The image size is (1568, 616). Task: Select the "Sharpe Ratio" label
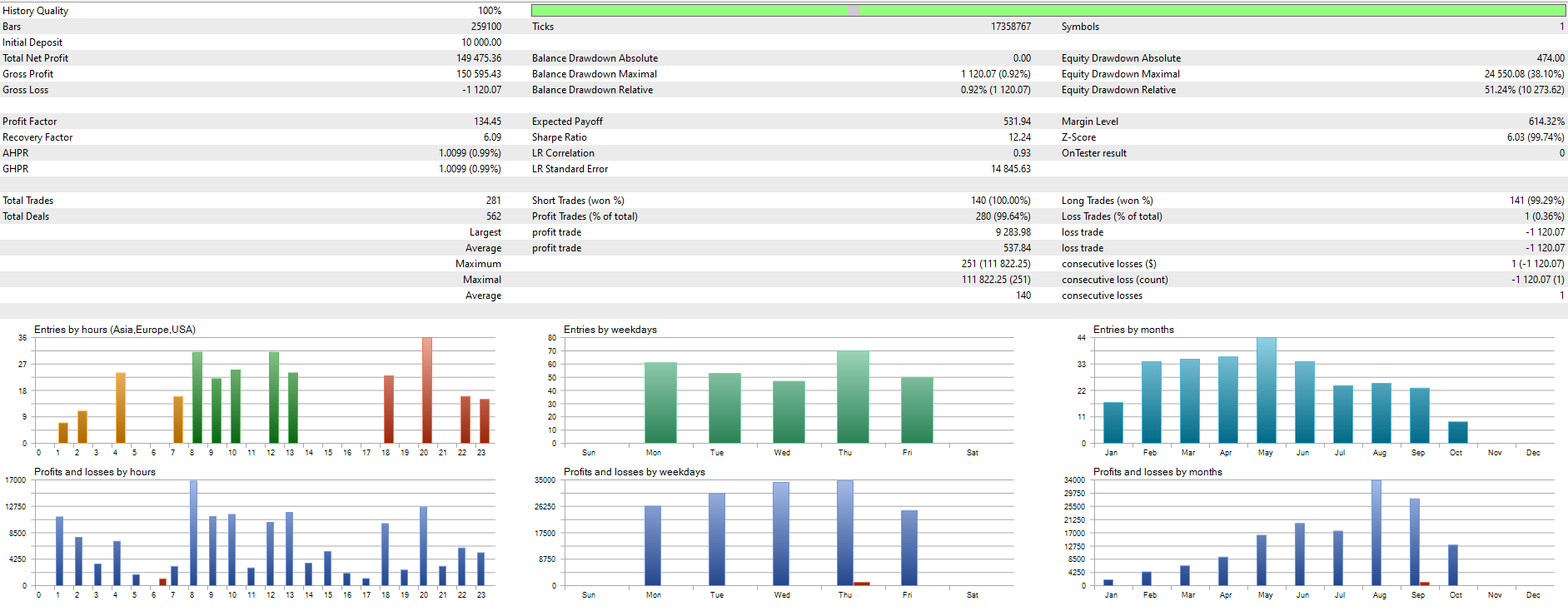pos(560,137)
